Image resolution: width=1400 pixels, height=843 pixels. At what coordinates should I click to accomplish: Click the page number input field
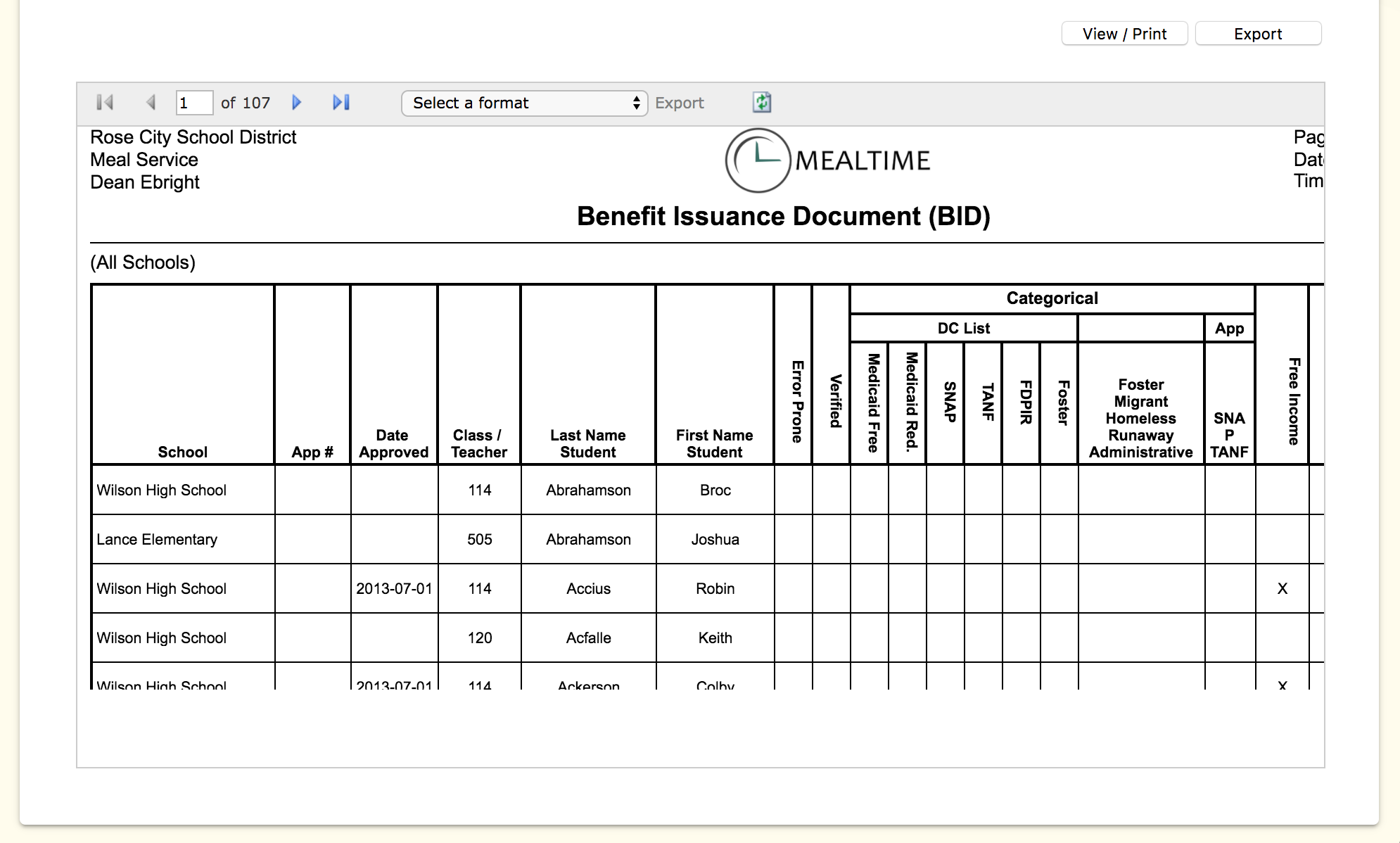point(193,103)
